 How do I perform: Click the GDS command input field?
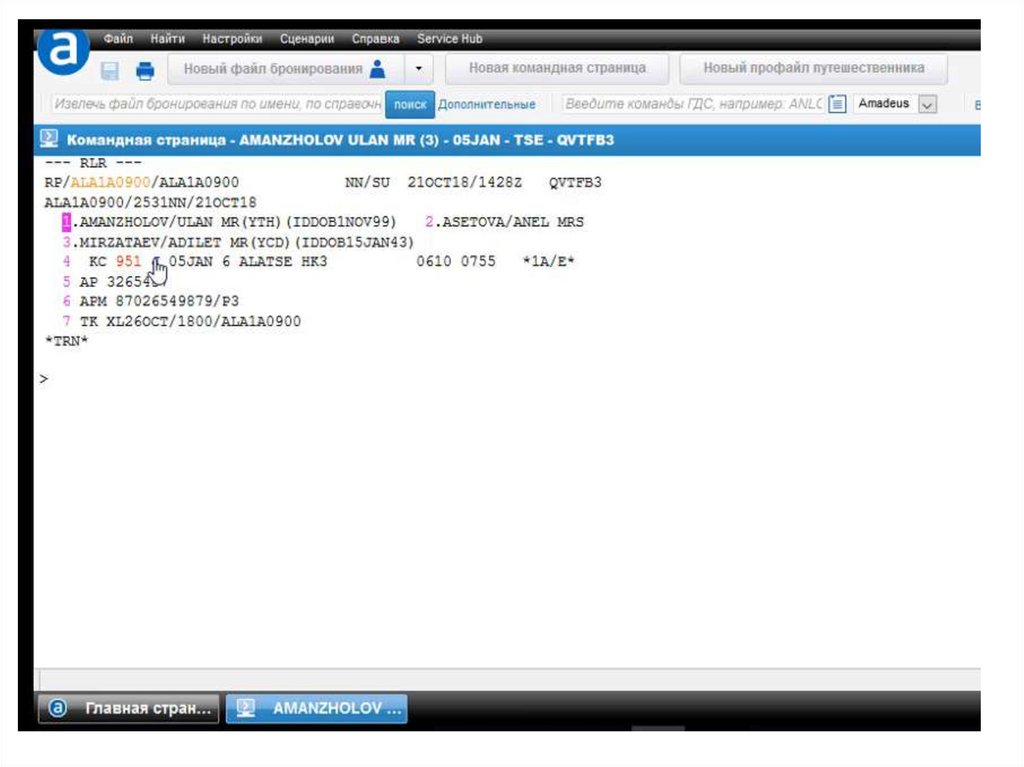click(694, 104)
